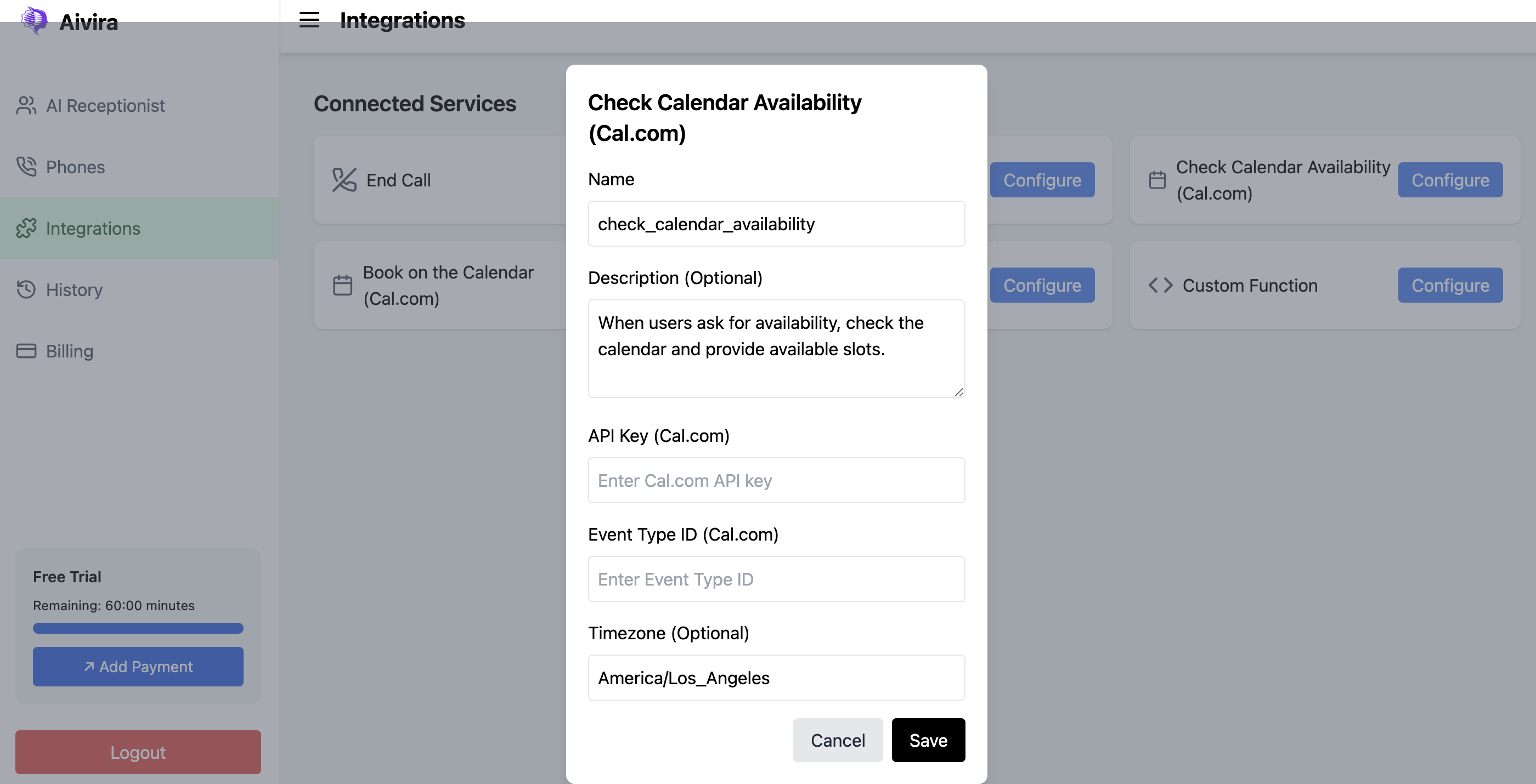Click the Billing card icon
Viewport: 1536px width, 784px height.
26,351
